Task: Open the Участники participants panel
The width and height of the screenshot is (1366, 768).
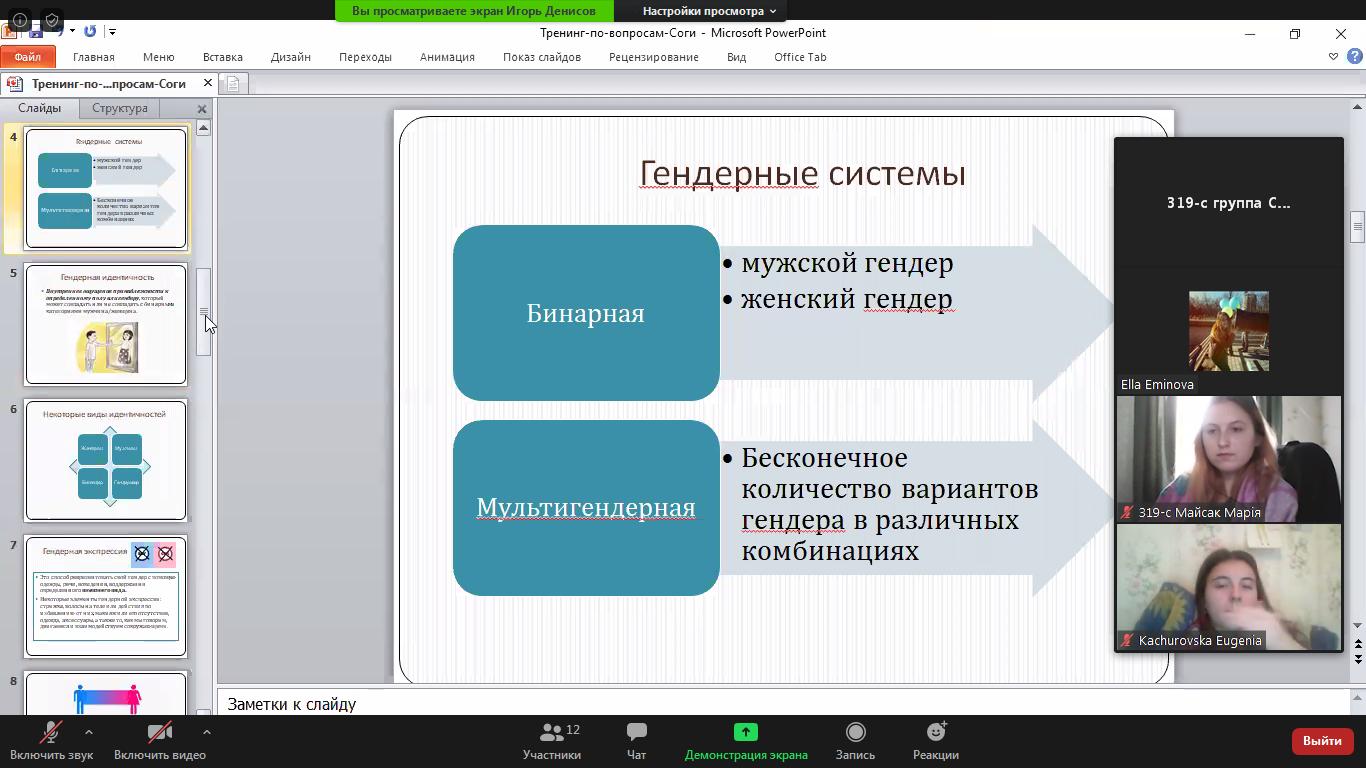Action: 551,741
